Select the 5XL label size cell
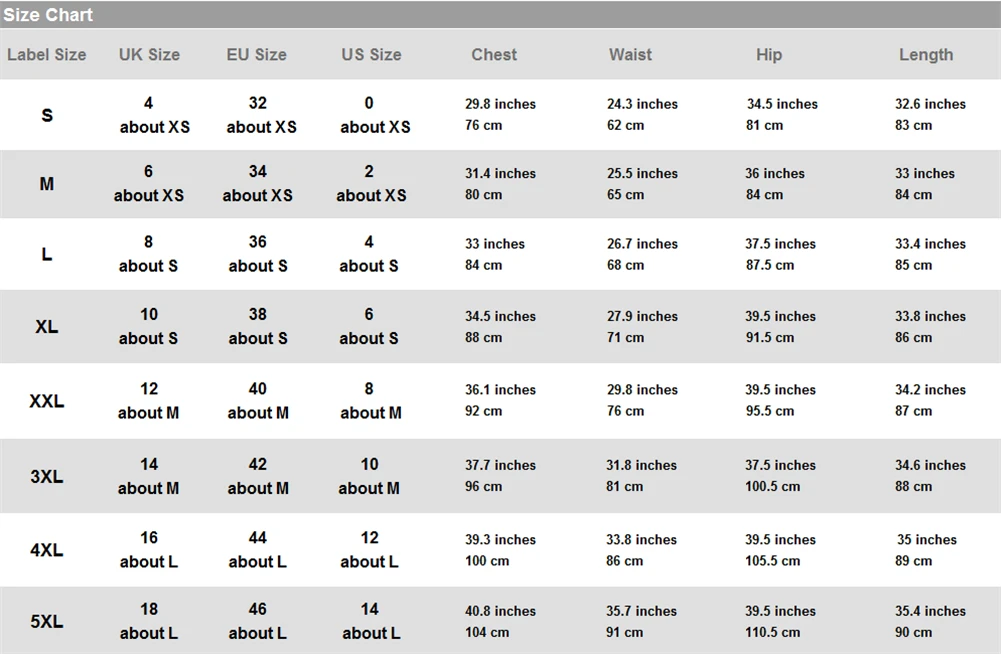 coord(47,621)
